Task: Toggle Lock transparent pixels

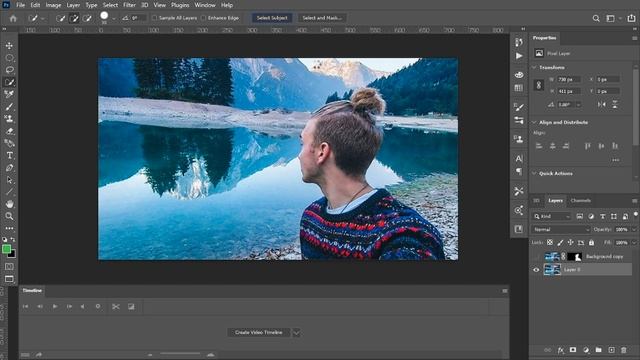Action: coord(550,242)
